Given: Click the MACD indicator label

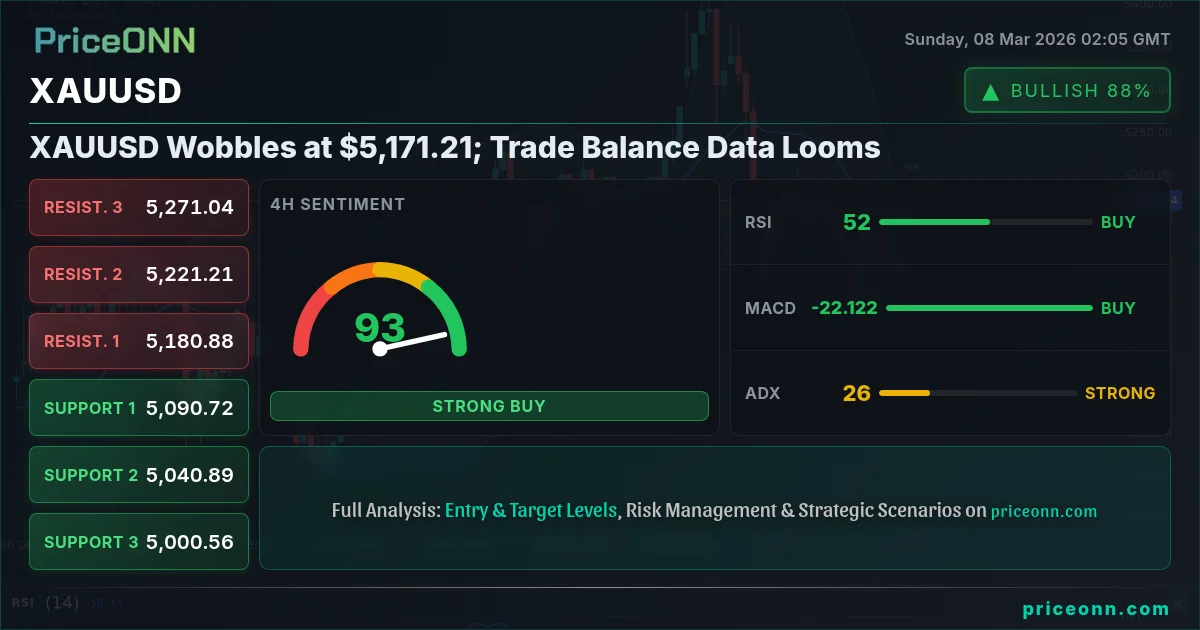Looking at the screenshot, I should pyautogui.click(x=770, y=308).
